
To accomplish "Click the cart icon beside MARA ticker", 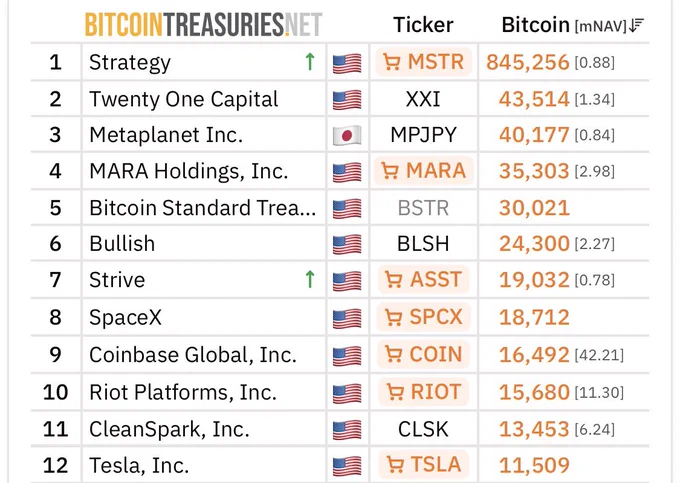I will tap(390, 171).
